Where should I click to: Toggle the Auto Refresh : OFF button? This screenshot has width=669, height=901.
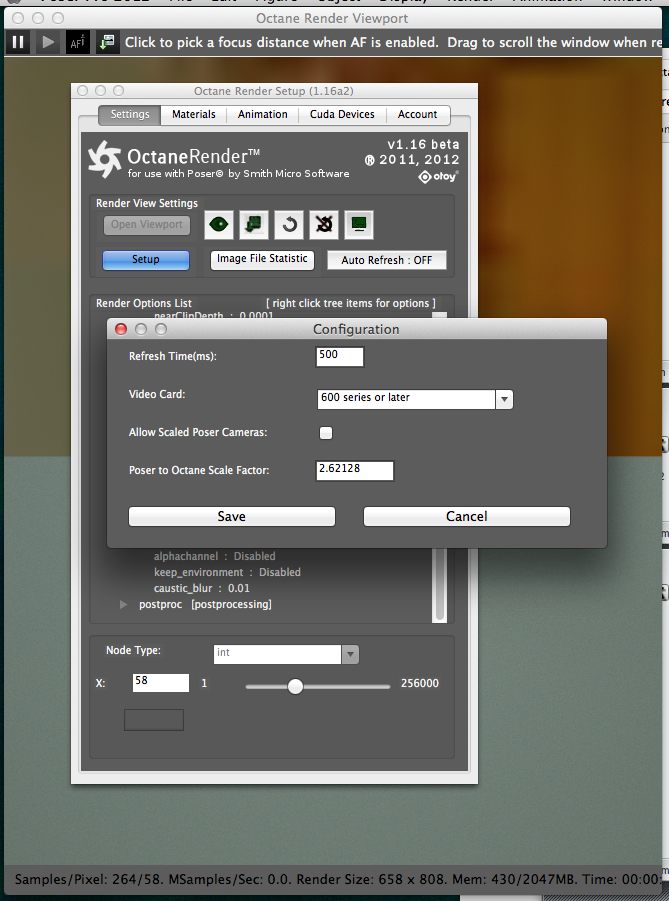pos(387,260)
